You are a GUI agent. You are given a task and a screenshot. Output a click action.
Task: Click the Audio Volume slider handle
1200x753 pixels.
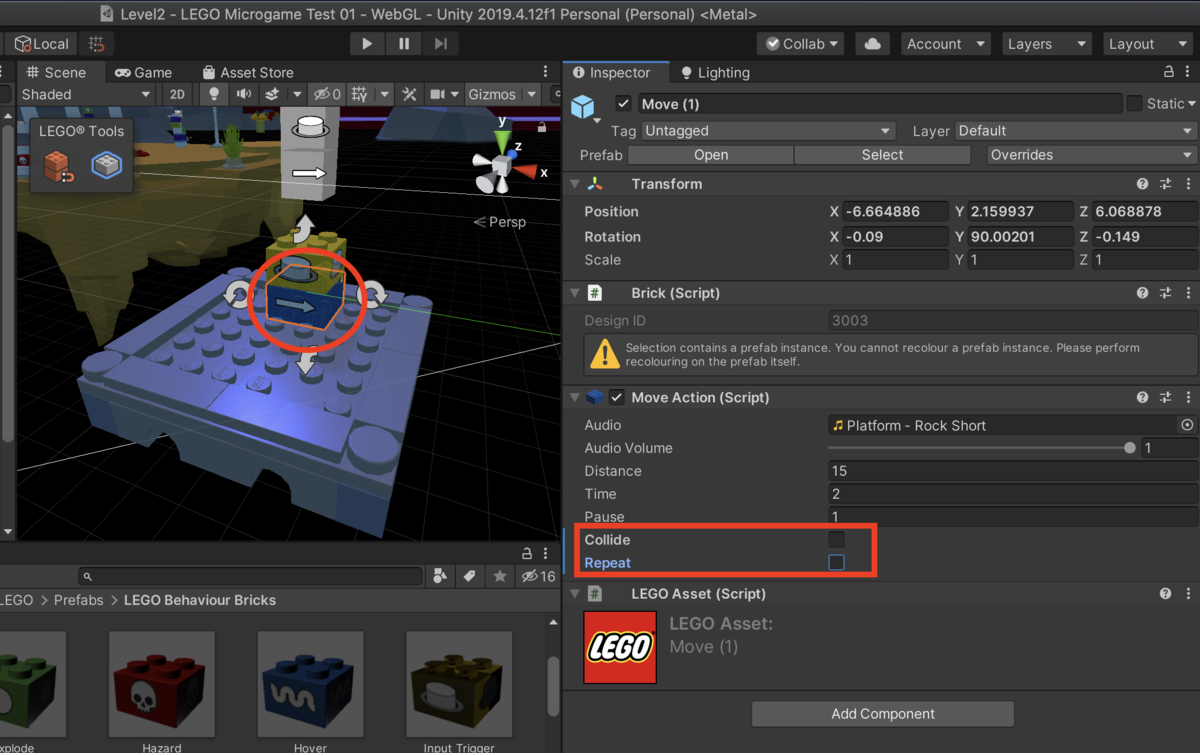(1130, 448)
